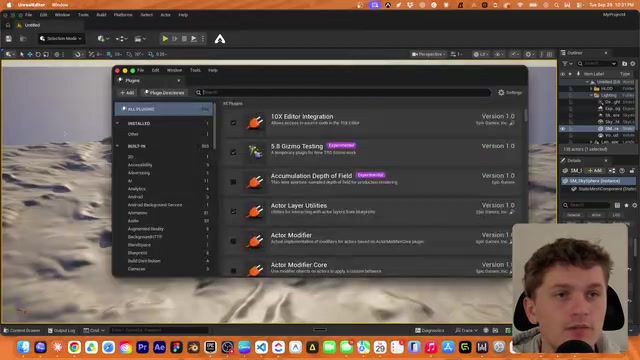Open the Build menu in main editor
640x360 pixels.
[101, 15]
